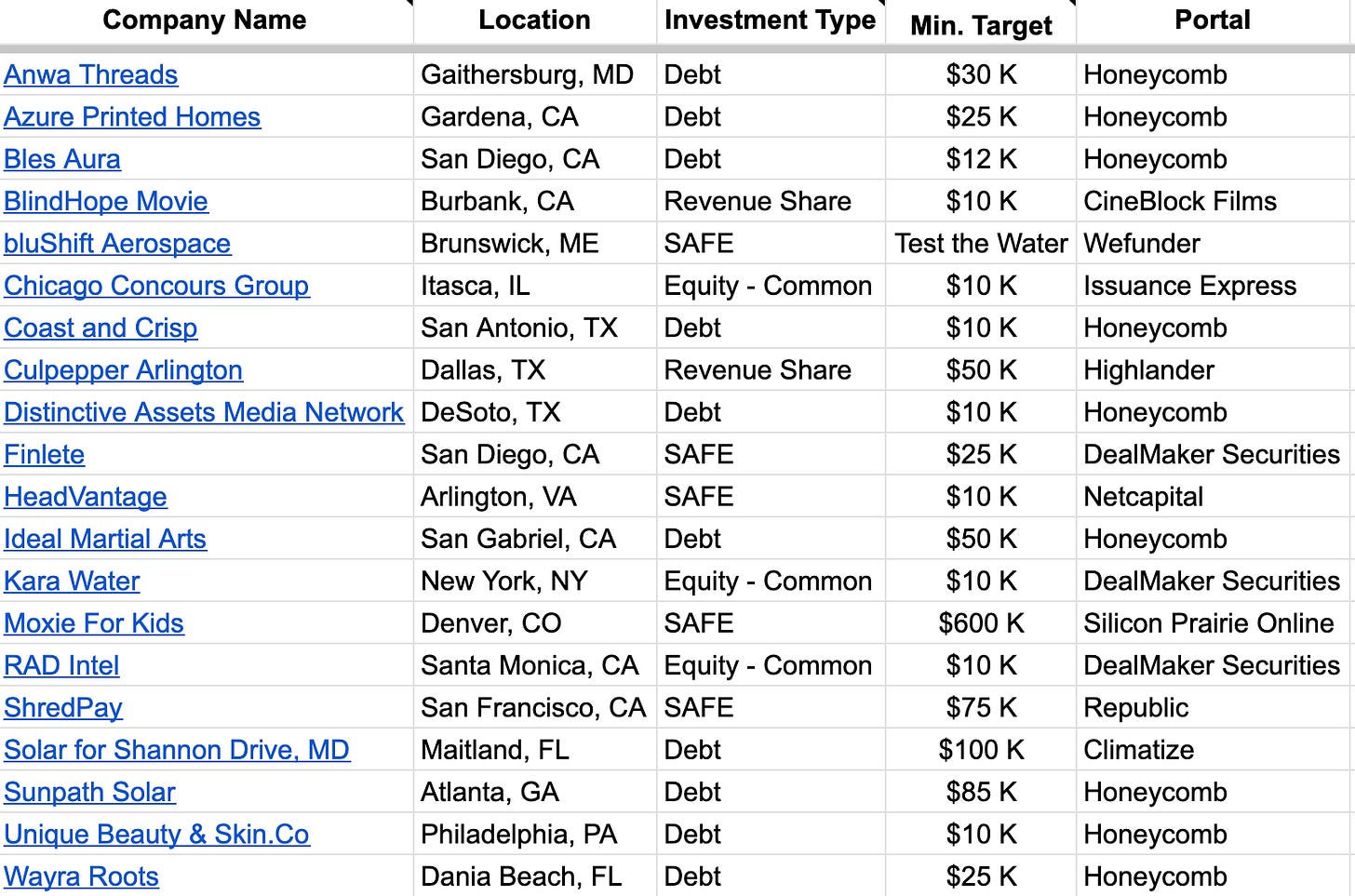
Task: Select the Min. Target column header
Action: click(x=981, y=25)
